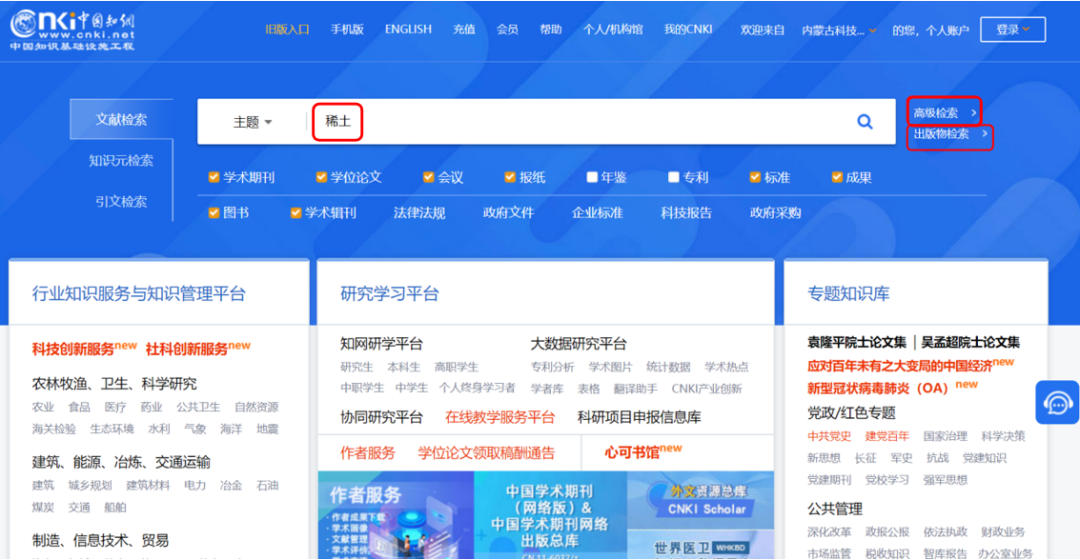Open the 科技创新服务 link
This screenshot has width=1080, height=560.
[x=74, y=349]
